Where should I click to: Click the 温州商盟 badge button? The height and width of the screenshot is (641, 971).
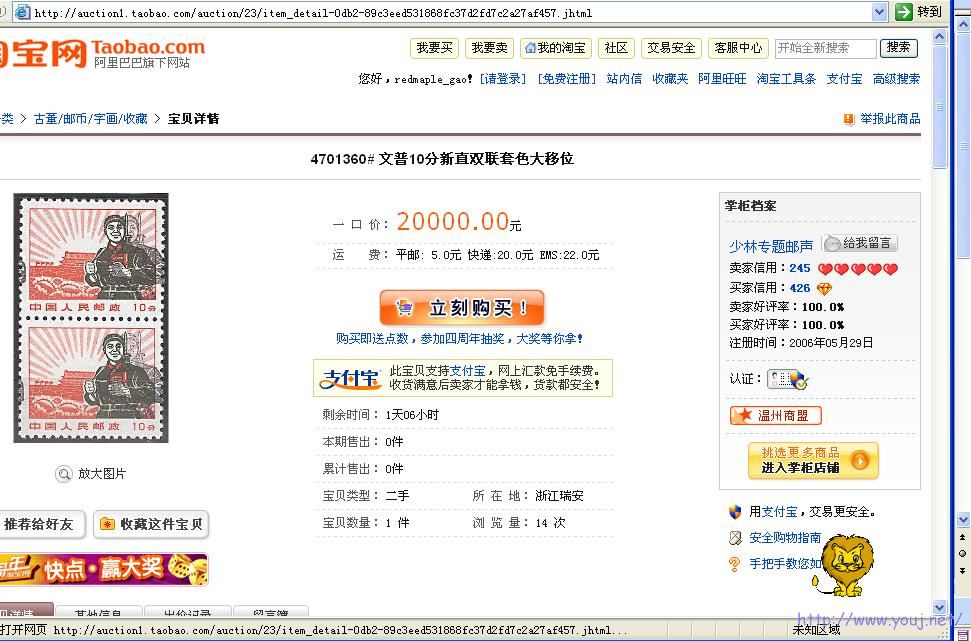tap(775, 415)
